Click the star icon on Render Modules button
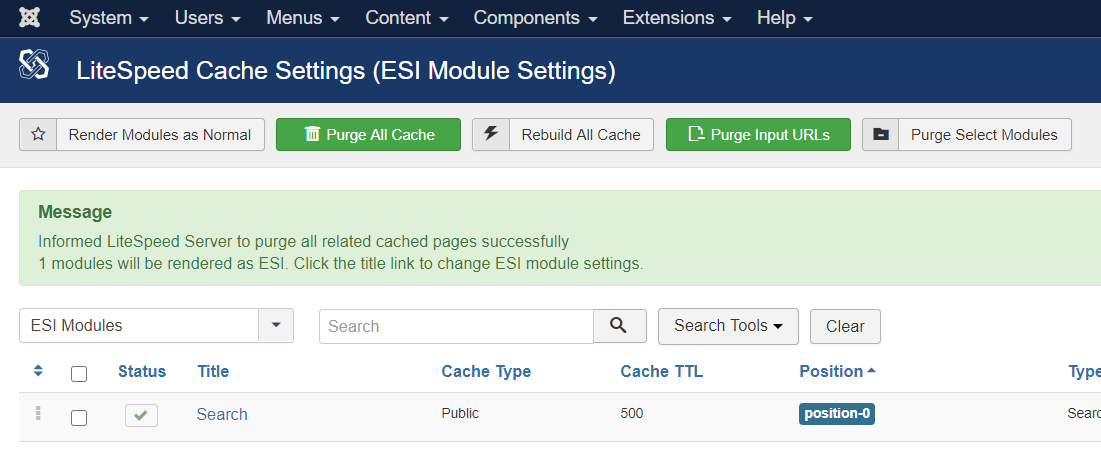 coord(38,134)
